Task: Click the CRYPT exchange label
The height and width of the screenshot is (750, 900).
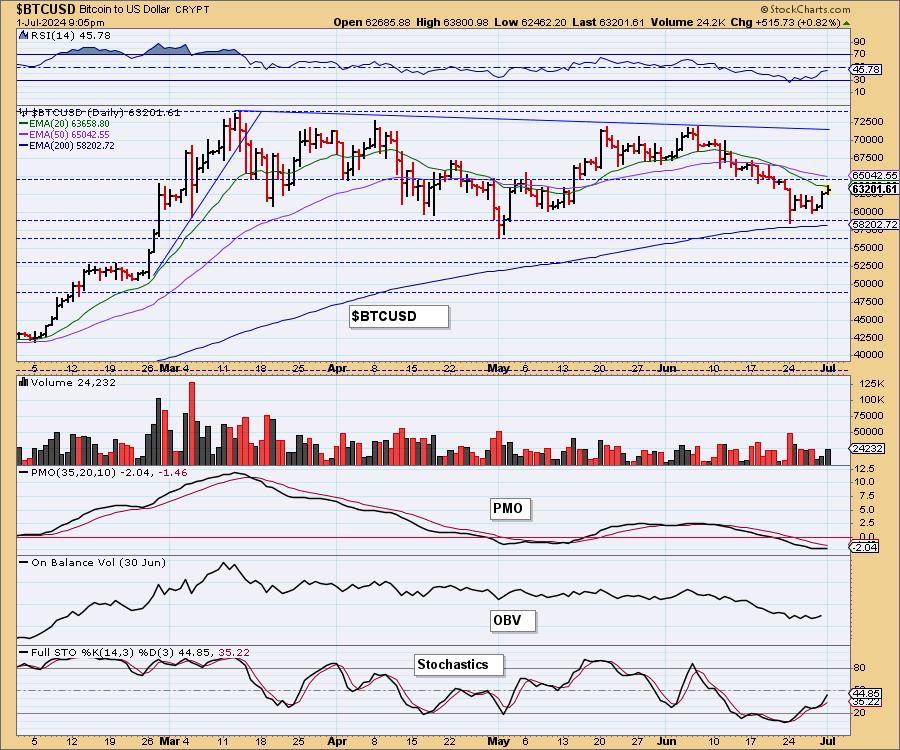Action: (x=192, y=10)
